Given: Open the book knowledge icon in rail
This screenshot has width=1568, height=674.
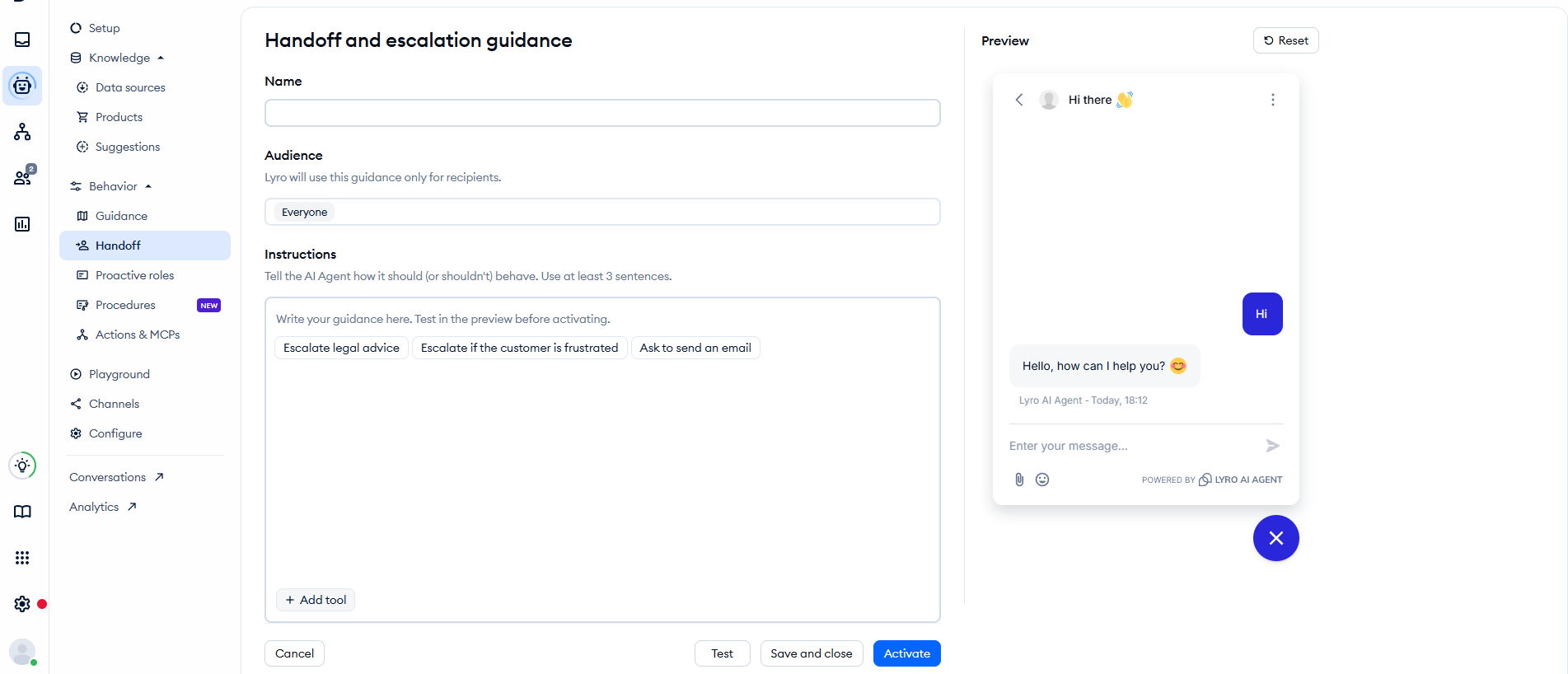Looking at the screenshot, I should point(22,512).
